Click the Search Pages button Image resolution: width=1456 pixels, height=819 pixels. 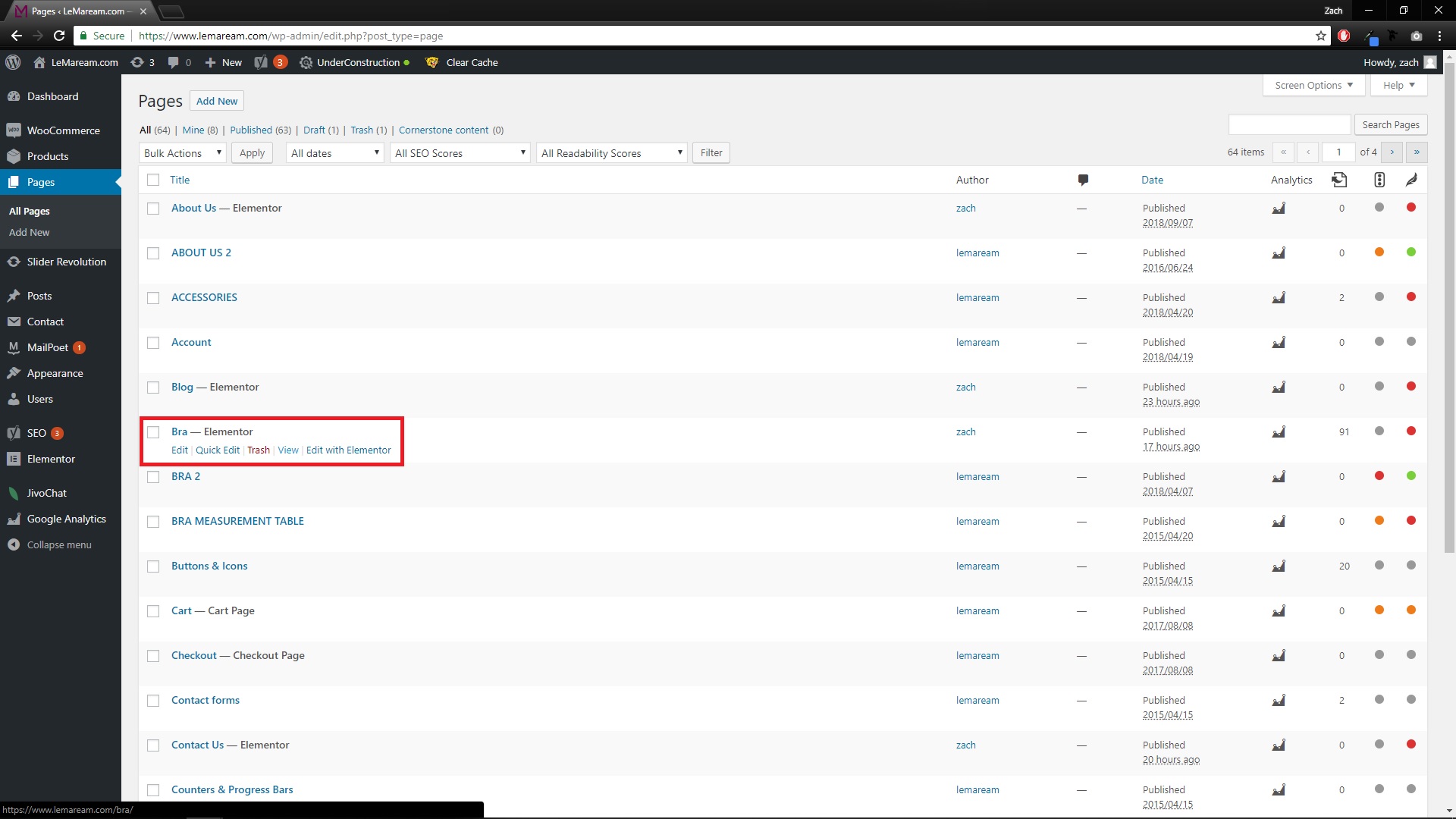(1391, 124)
